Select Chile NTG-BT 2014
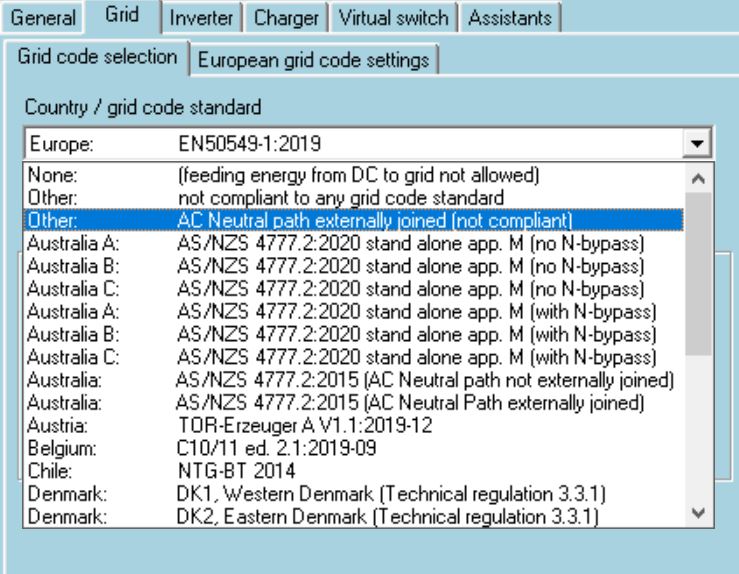Viewport: 739px width, 574px height. point(353,471)
